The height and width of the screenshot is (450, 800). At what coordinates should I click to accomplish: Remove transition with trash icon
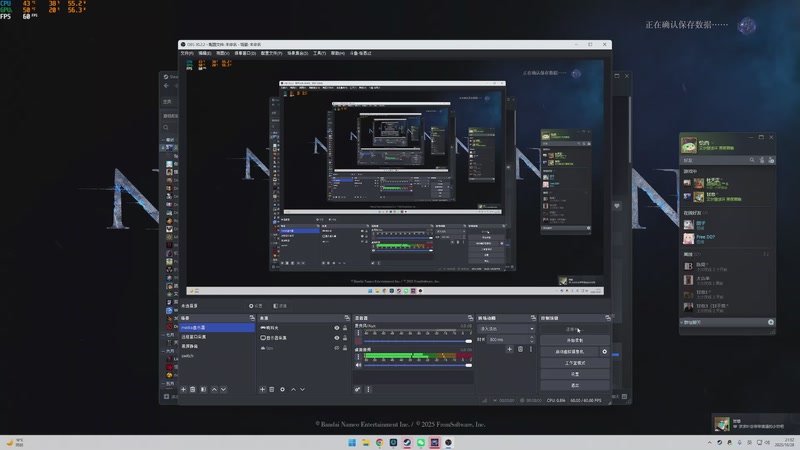pos(520,349)
